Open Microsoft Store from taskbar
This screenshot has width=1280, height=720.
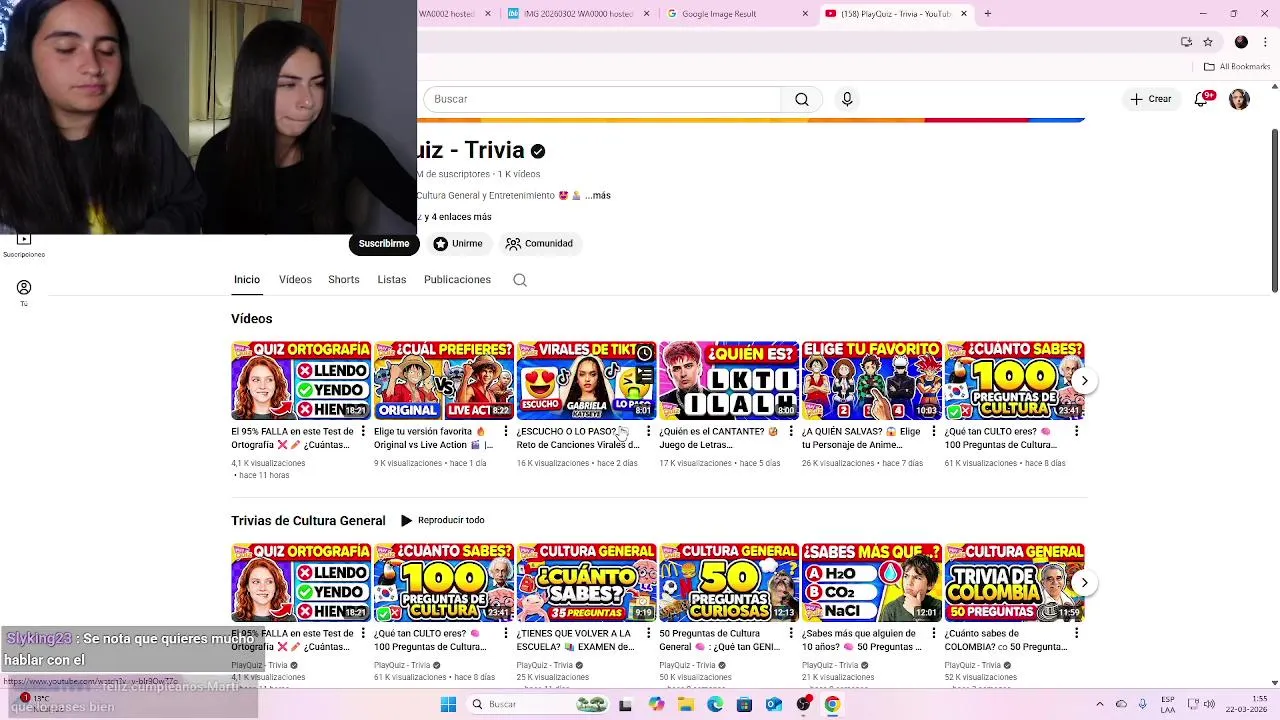(x=744, y=704)
